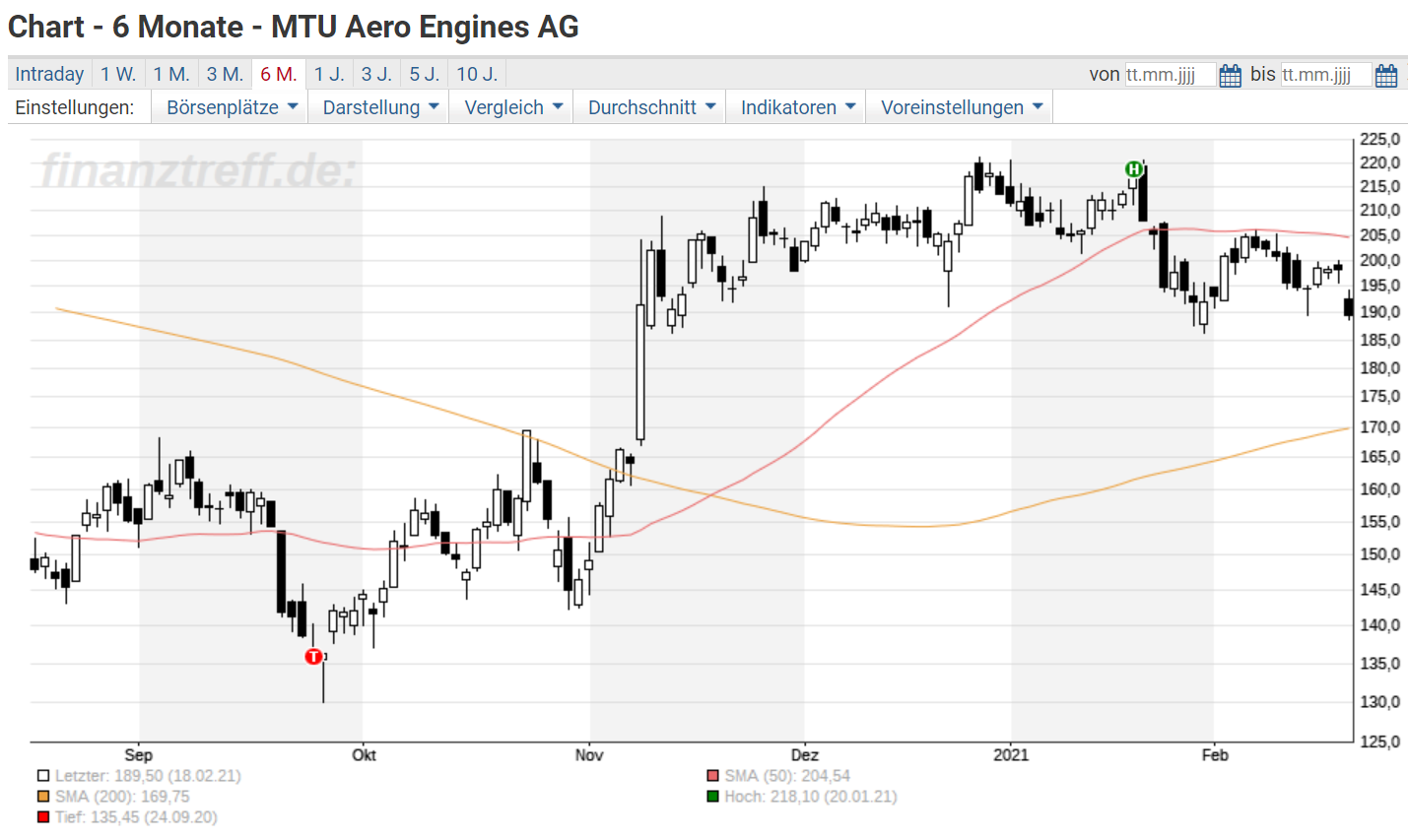Click 'Tief: 135,45 (24.09.20)' legend text
Image resolution: width=1408 pixels, height=840 pixels.
tap(136, 817)
